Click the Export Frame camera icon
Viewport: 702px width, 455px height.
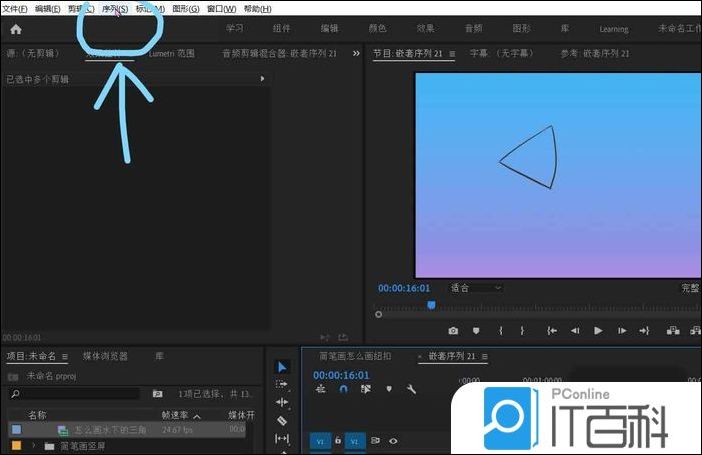(453, 330)
